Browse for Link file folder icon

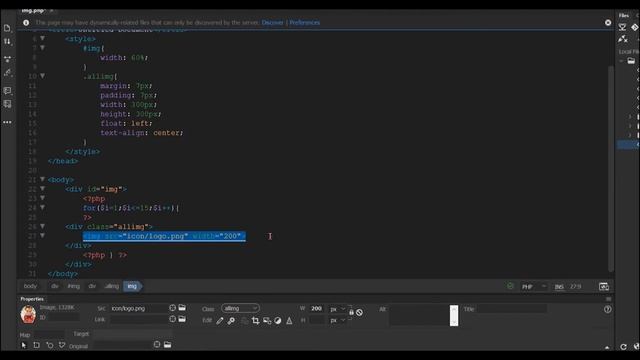click(182, 319)
